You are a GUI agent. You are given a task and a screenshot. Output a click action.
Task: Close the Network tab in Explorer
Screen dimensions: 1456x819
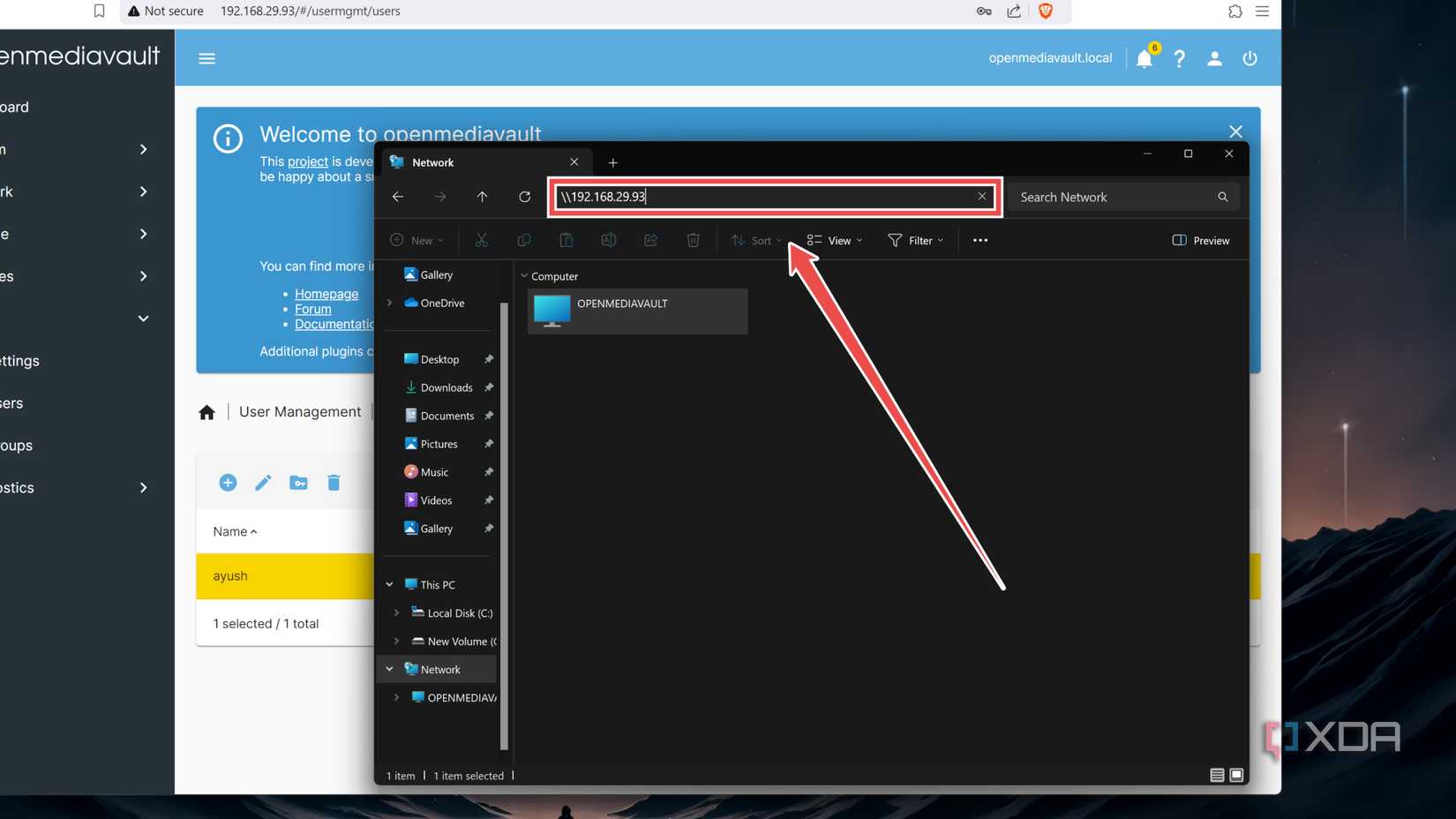click(574, 162)
